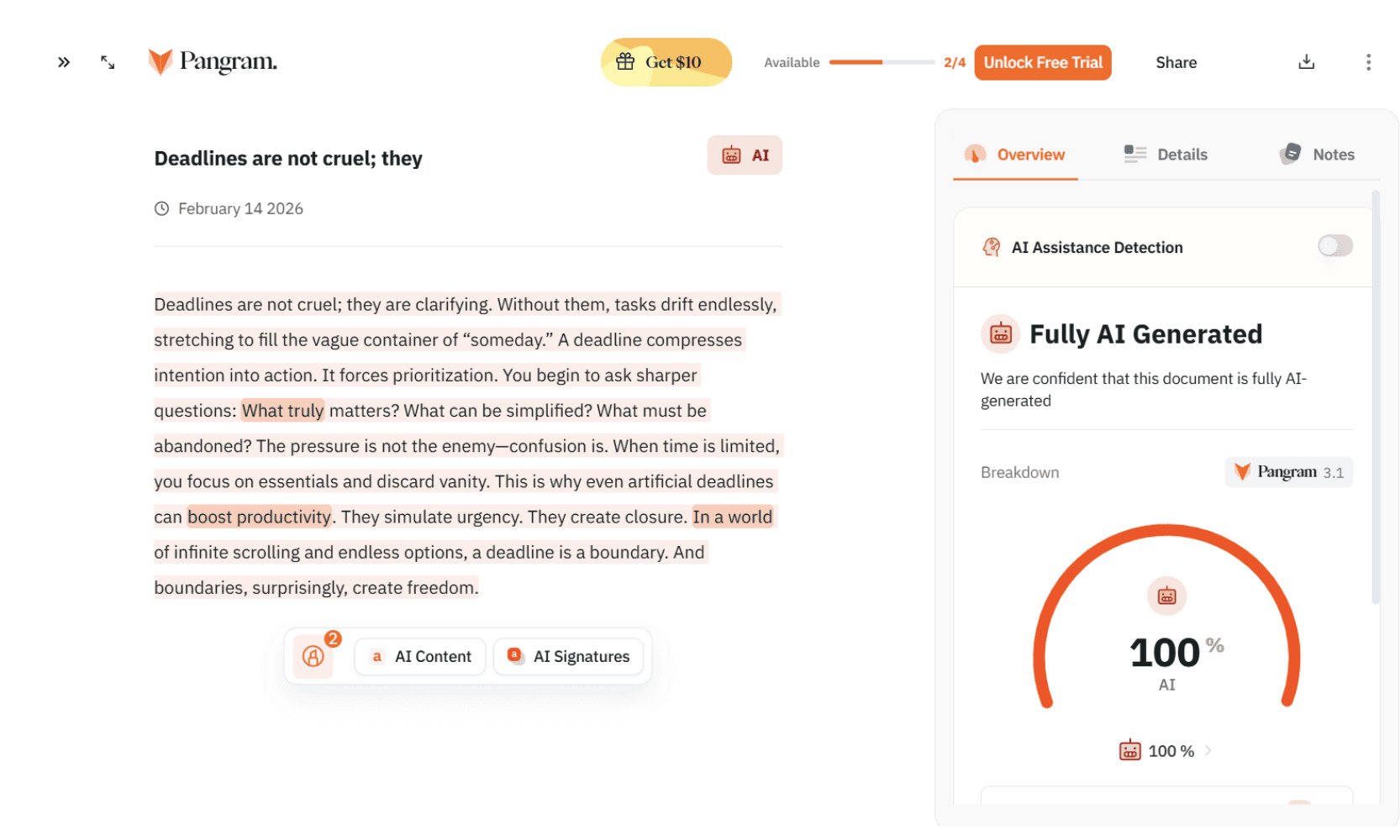Image resolution: width=1400 pixels, height=840 pixels.
Task: Click the Available usage progress bar
Action: (882, 62)
